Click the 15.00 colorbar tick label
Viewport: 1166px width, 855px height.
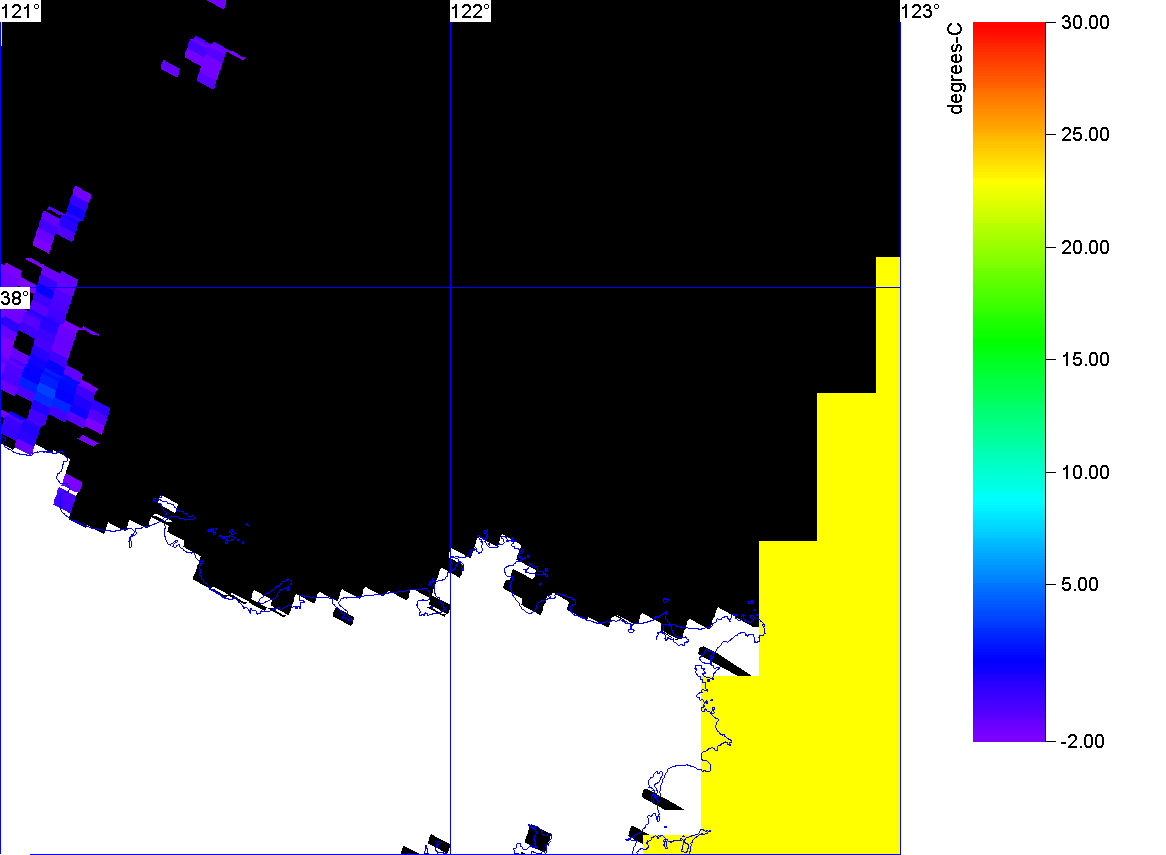pyautogui.click(x=1084, y=359)
